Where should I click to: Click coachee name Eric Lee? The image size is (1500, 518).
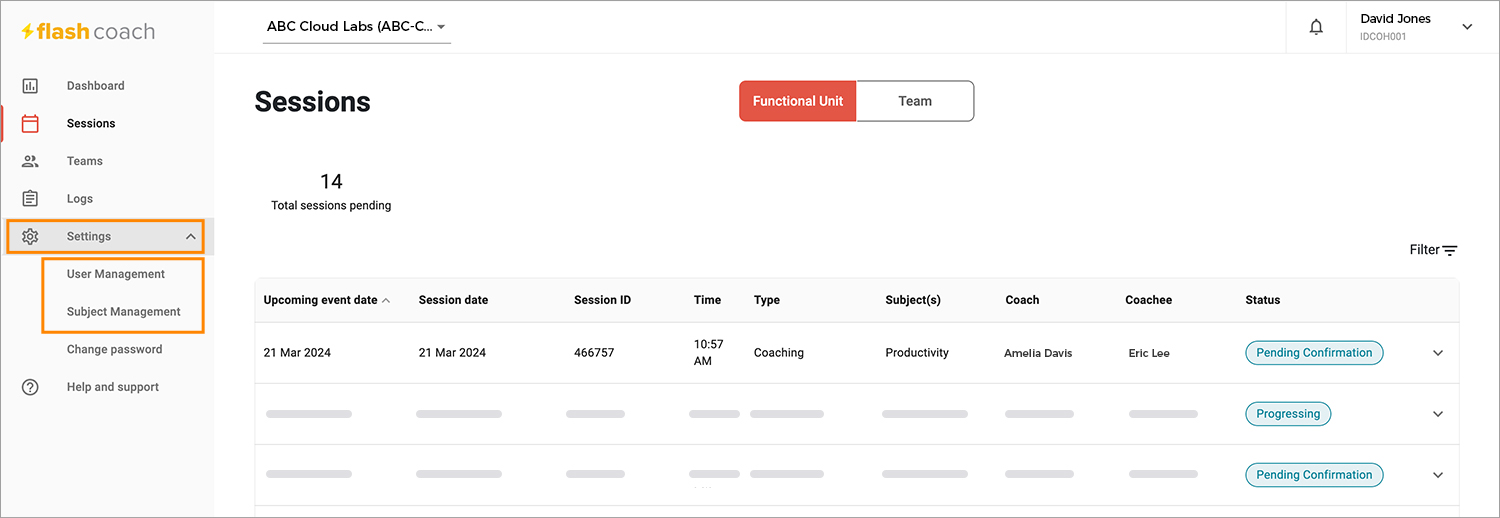click(x=1149, y=353)
